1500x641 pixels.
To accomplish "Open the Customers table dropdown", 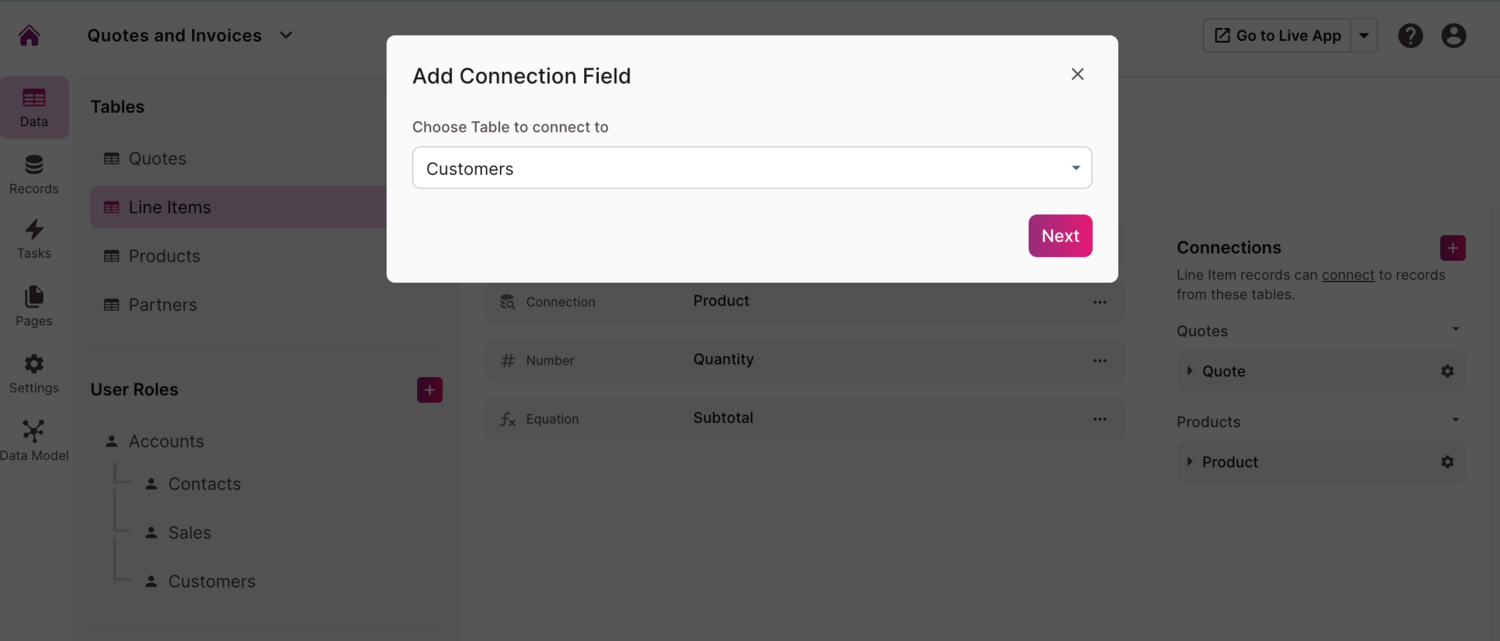I will (752, 168).
